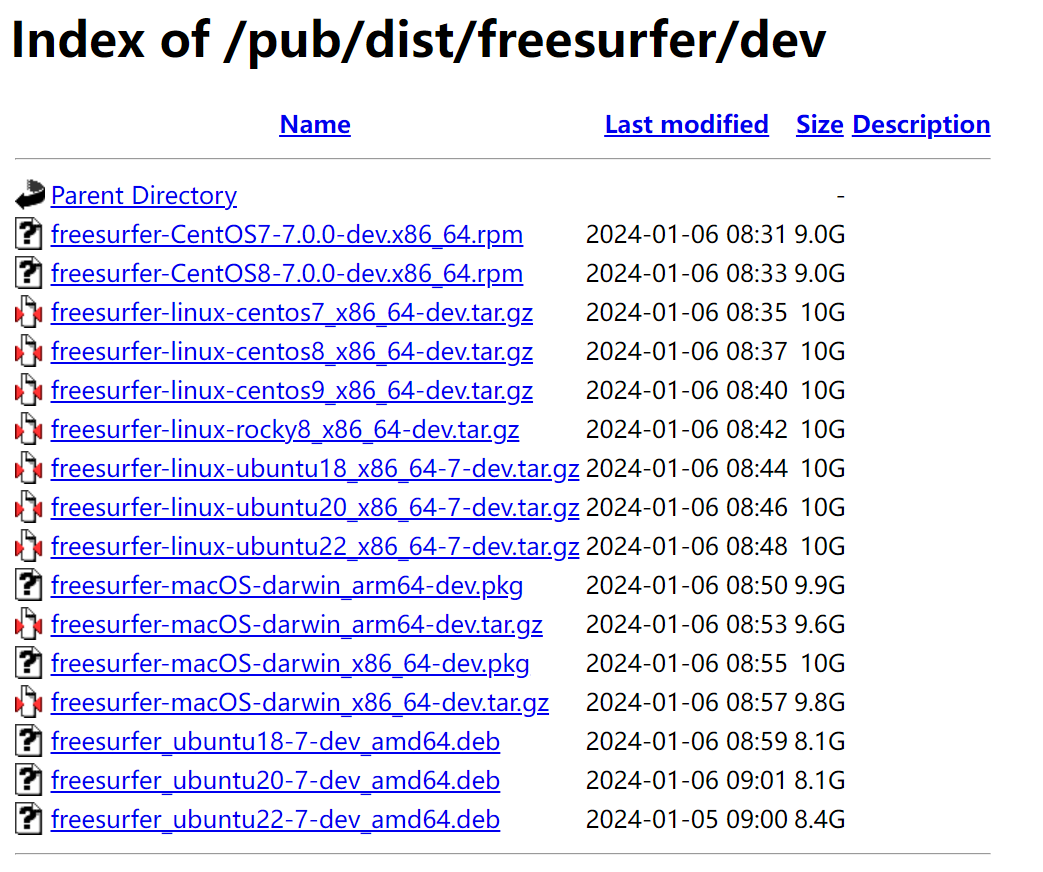Download freesurfer-CentOS8-7.0.0-dev.x86_64.rpm
1043x872 pixels.
(287, 273)
